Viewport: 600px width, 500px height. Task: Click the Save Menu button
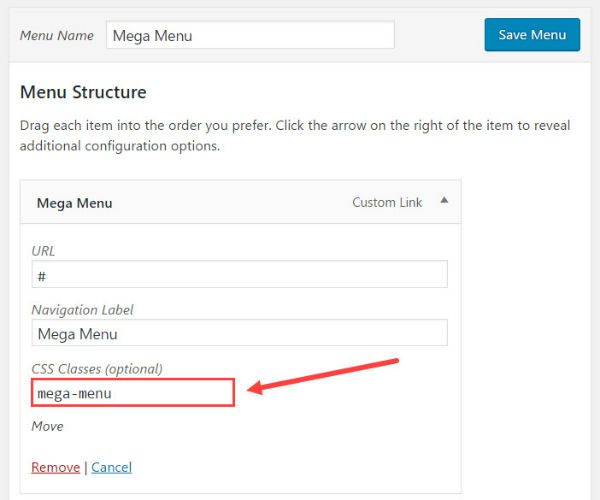532,35
